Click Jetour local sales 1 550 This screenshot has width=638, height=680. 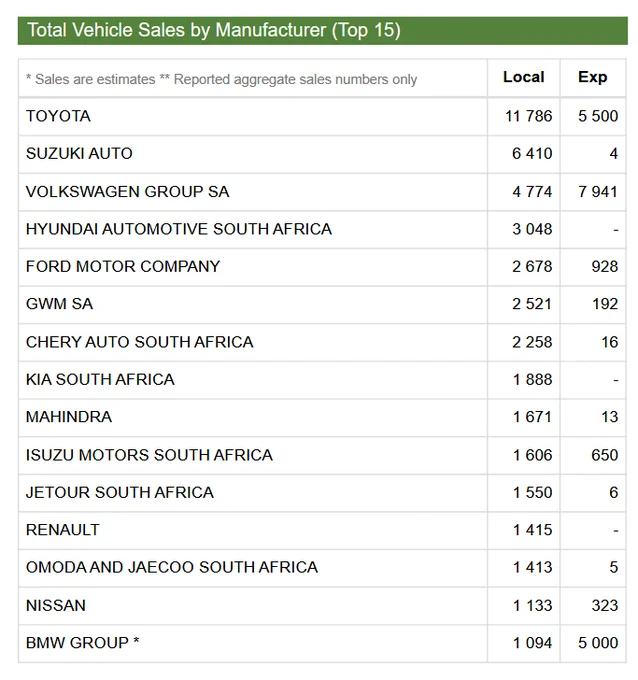532,493
